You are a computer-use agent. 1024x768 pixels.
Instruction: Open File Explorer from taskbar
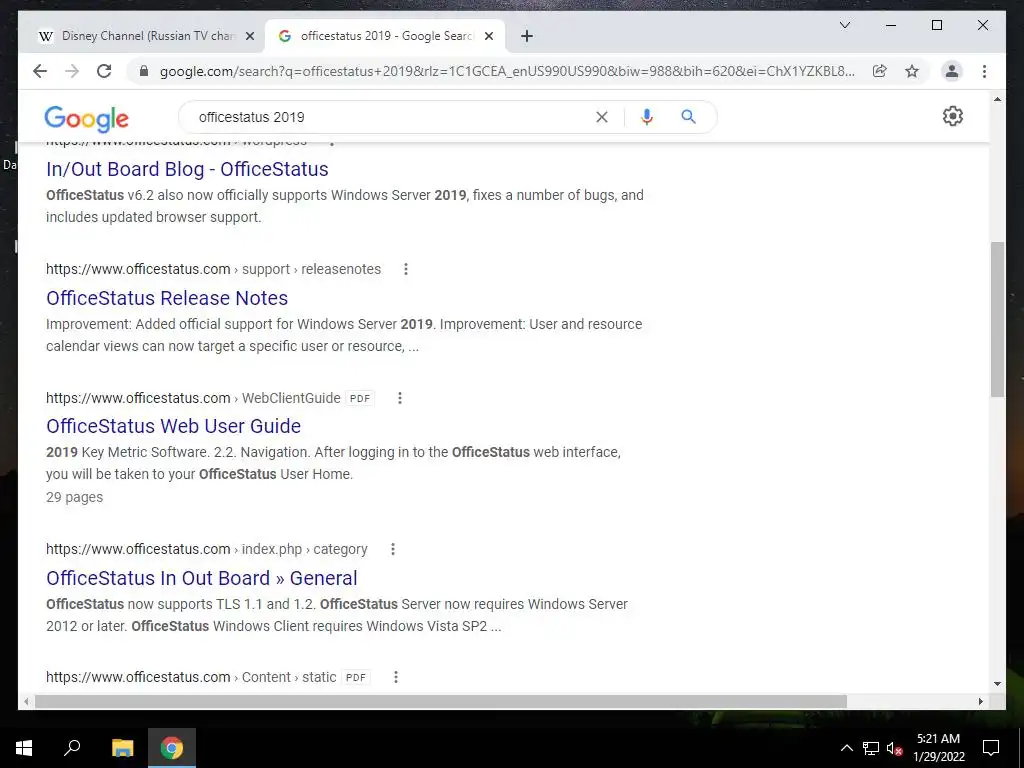click(x=122, y=748)
